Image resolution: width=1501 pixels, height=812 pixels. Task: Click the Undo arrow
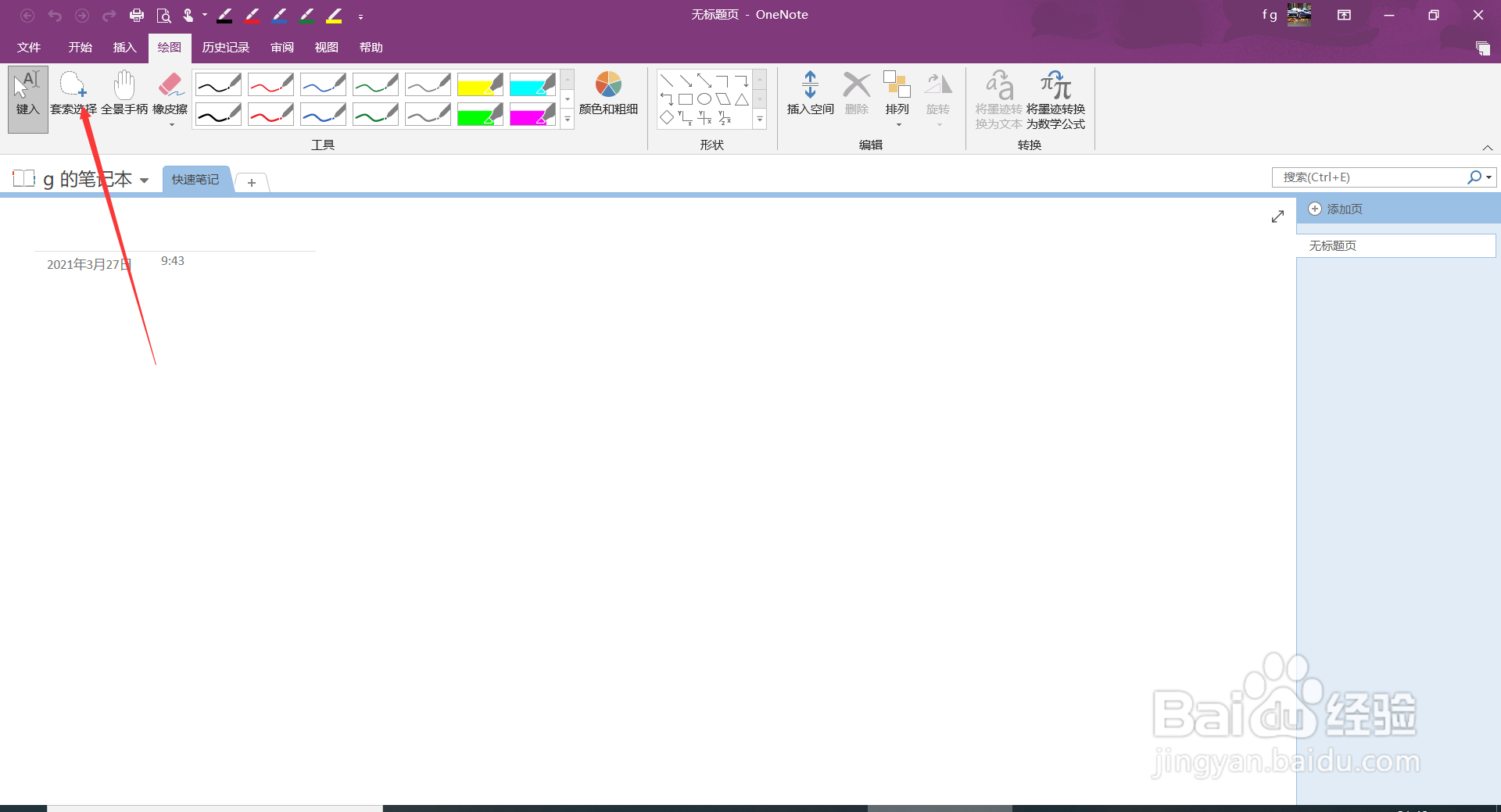point(55,15)
